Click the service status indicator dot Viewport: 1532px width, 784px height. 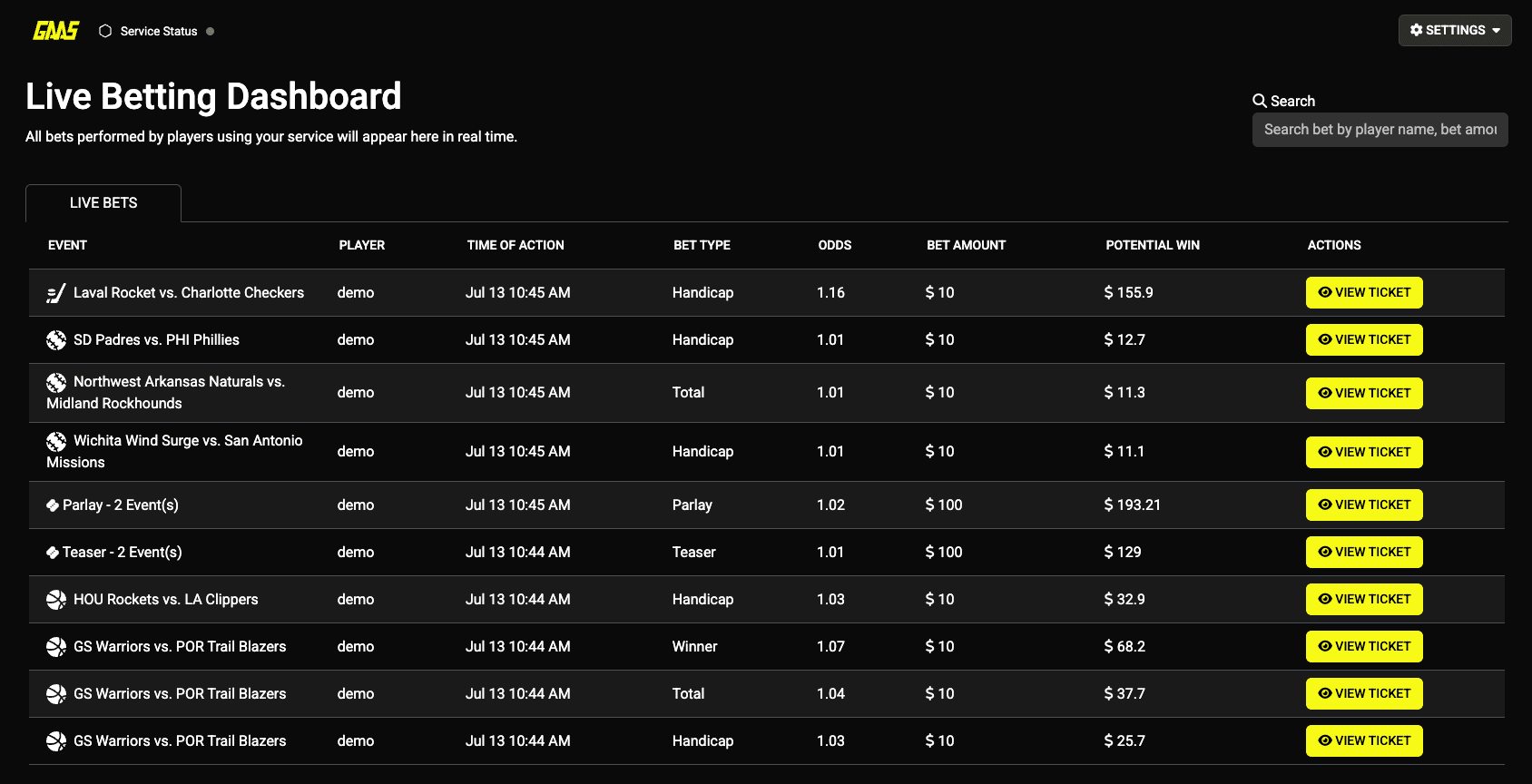click(211, 31)
